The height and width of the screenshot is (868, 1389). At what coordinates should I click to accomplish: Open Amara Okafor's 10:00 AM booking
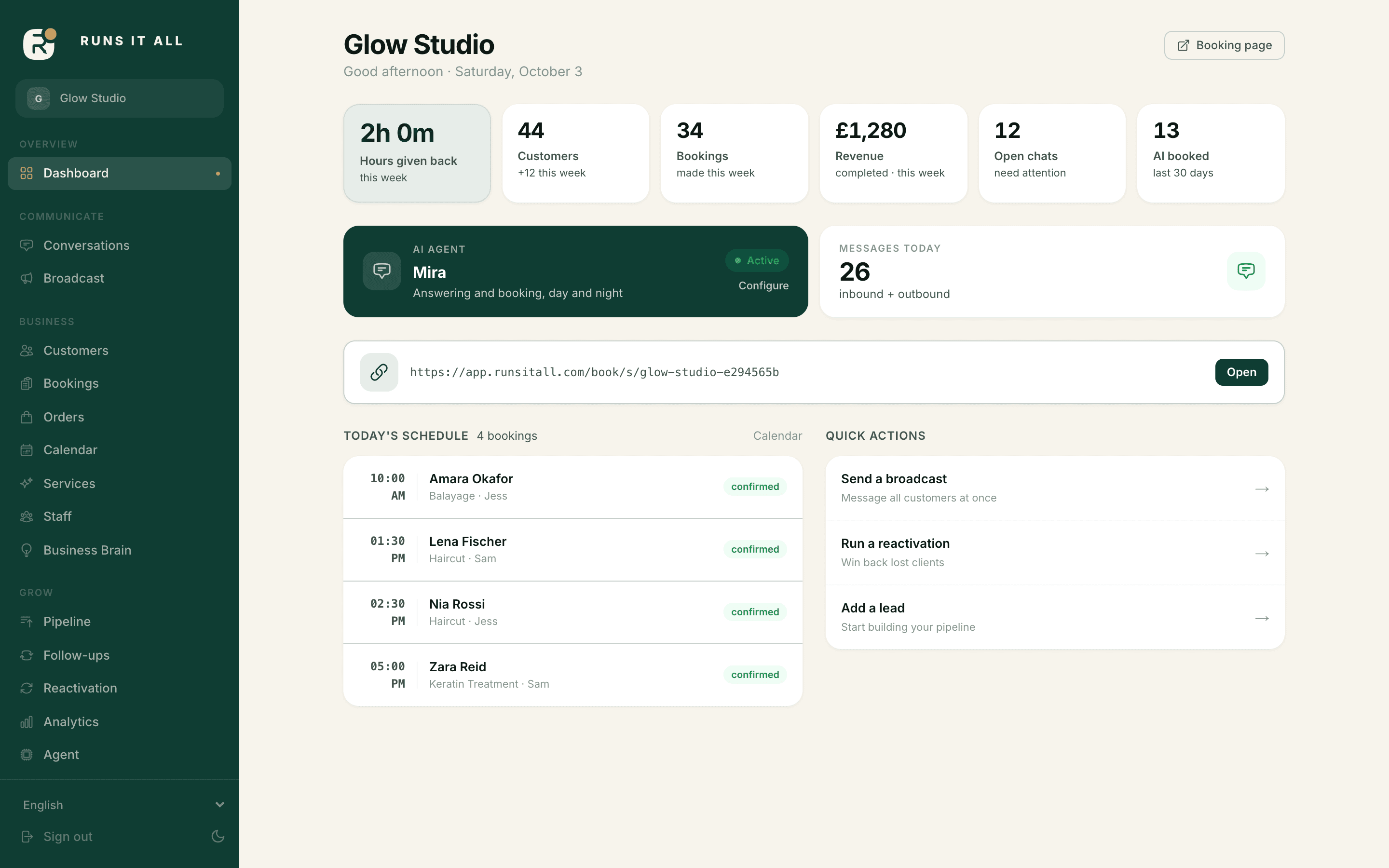573,487
